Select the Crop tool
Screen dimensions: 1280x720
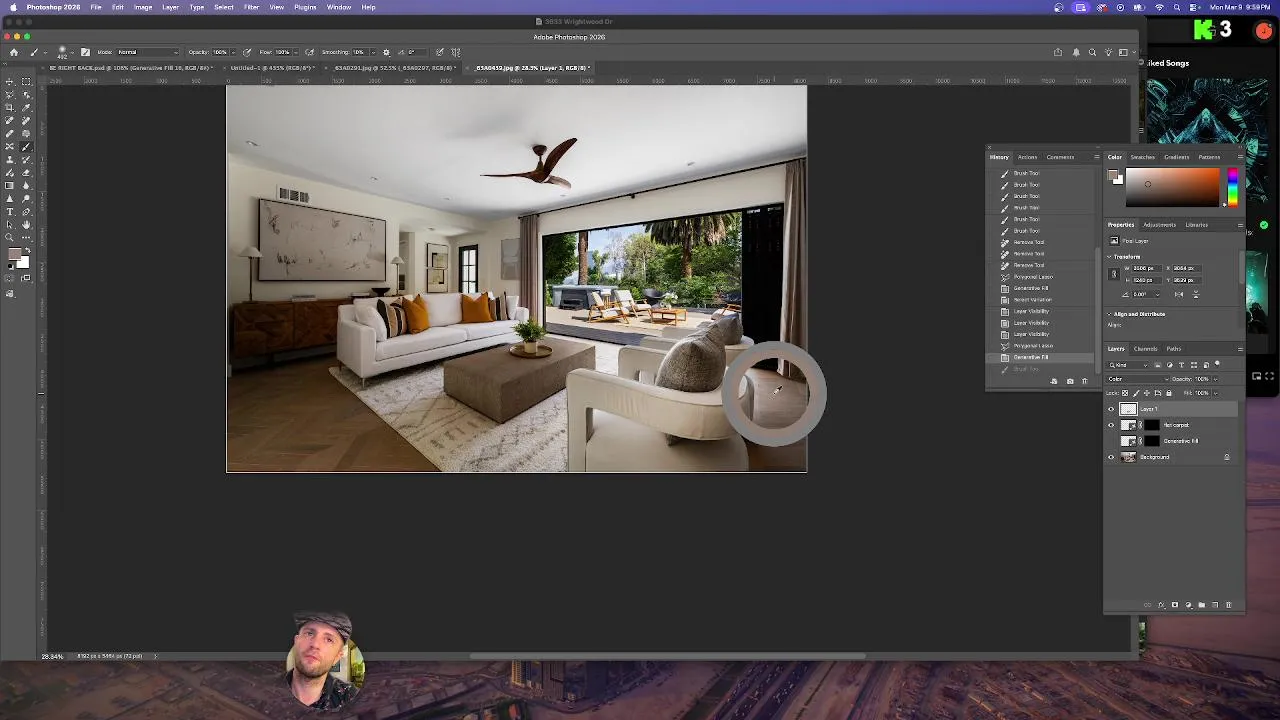[9, 107]
